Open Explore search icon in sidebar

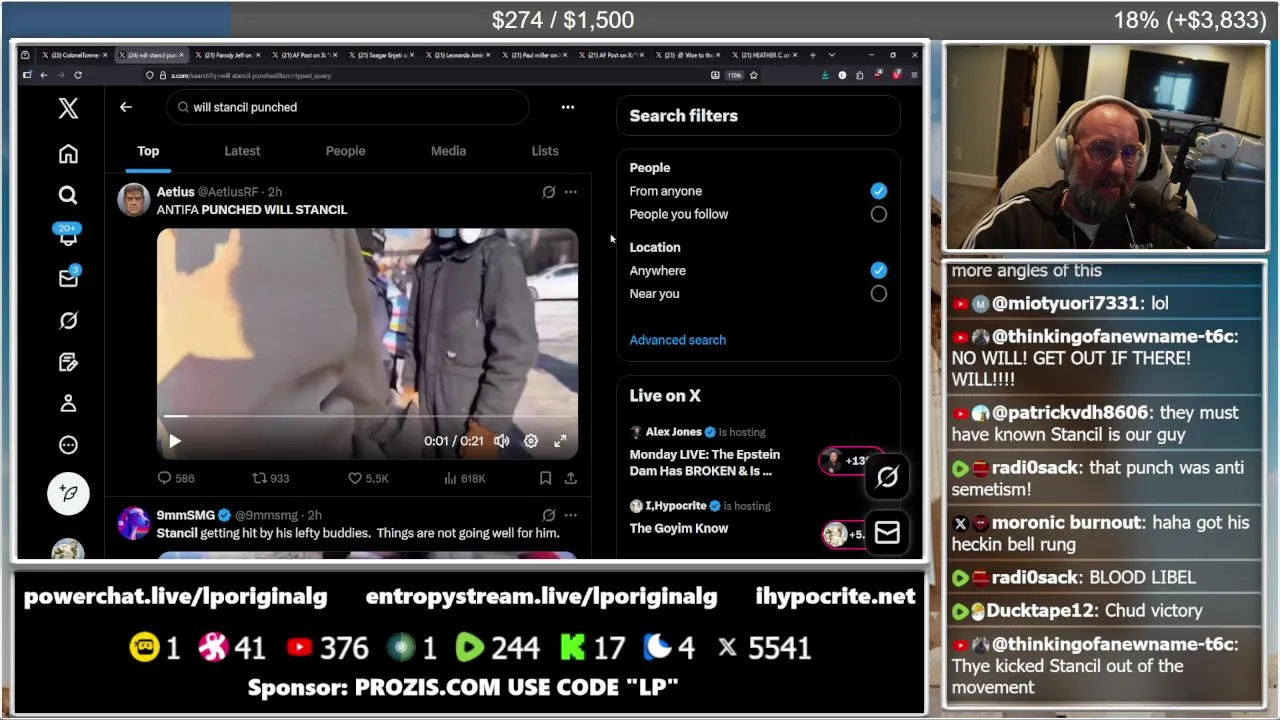(68, 195)
